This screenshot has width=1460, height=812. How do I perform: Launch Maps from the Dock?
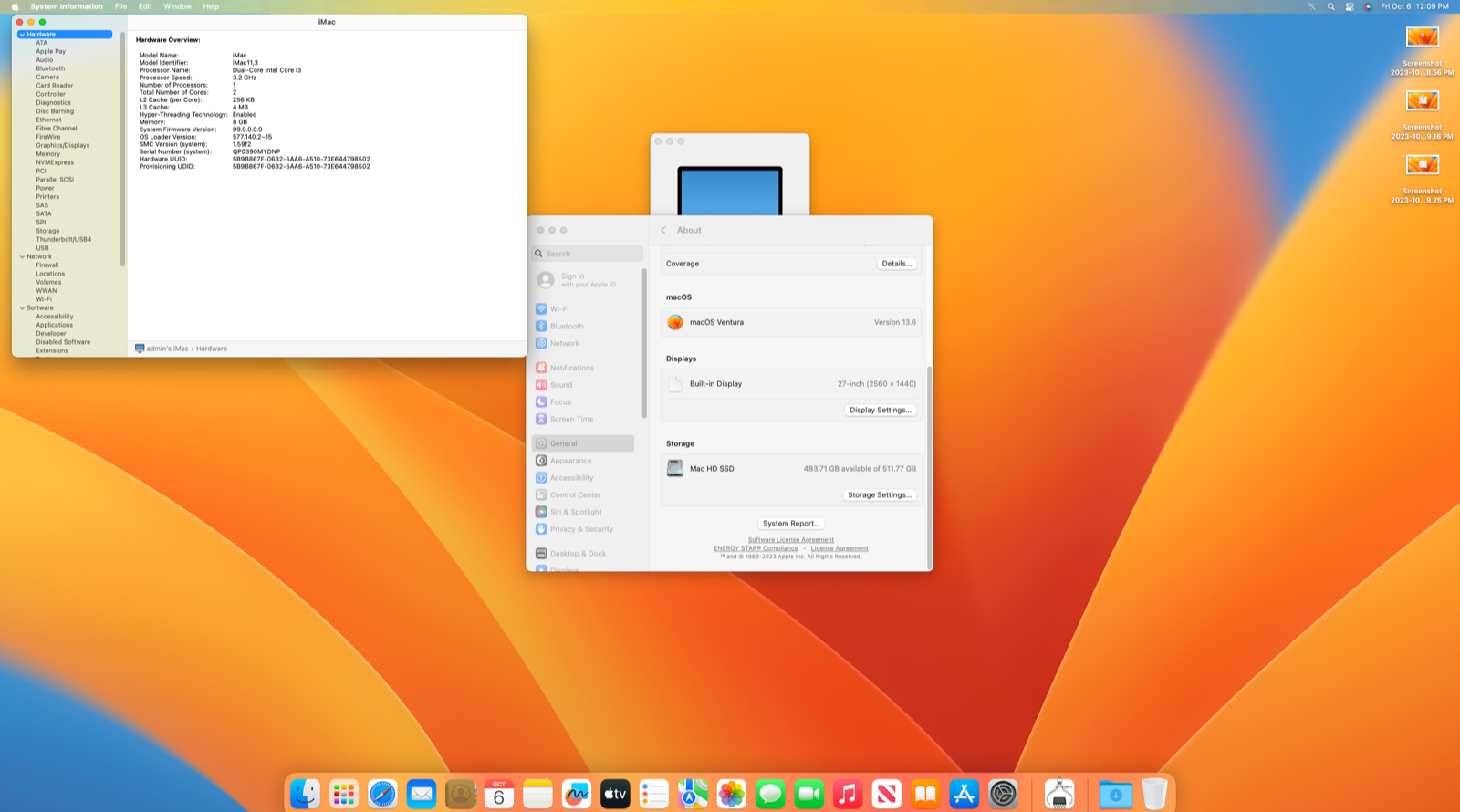point(693,794)
